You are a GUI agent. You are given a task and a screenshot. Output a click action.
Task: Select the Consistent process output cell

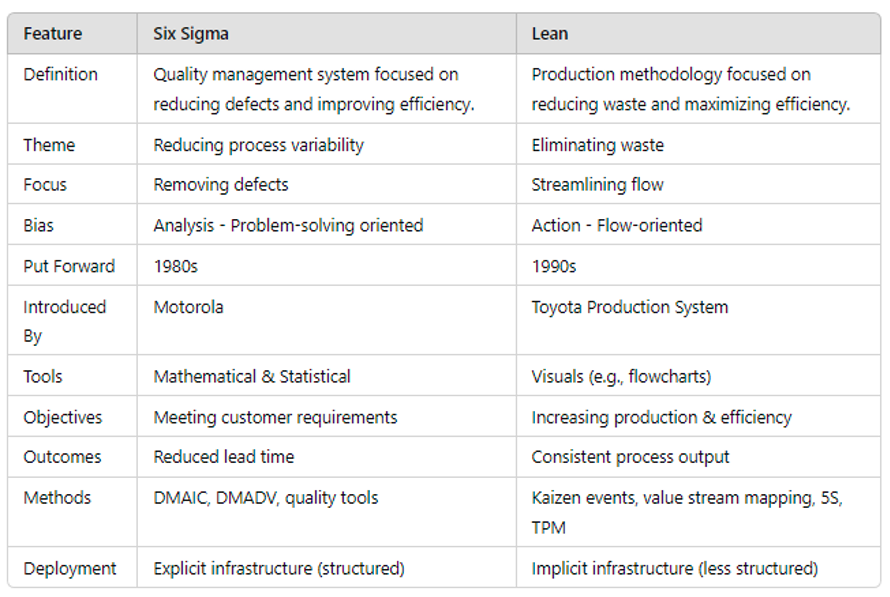(x=630, y=457)
